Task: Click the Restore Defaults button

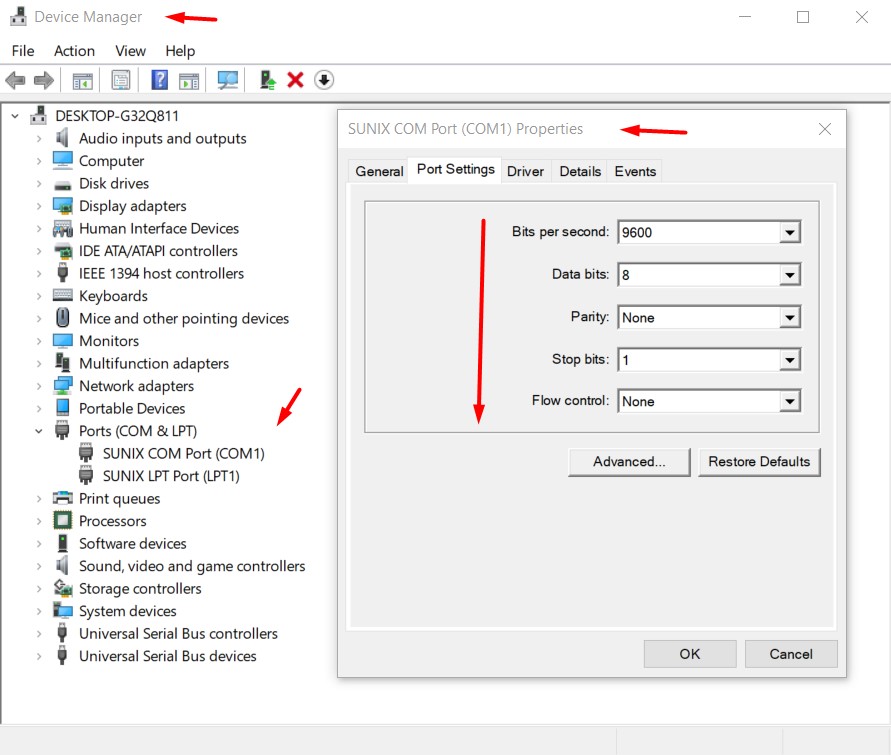Action: pyautogui.click(x=759, y=461)
